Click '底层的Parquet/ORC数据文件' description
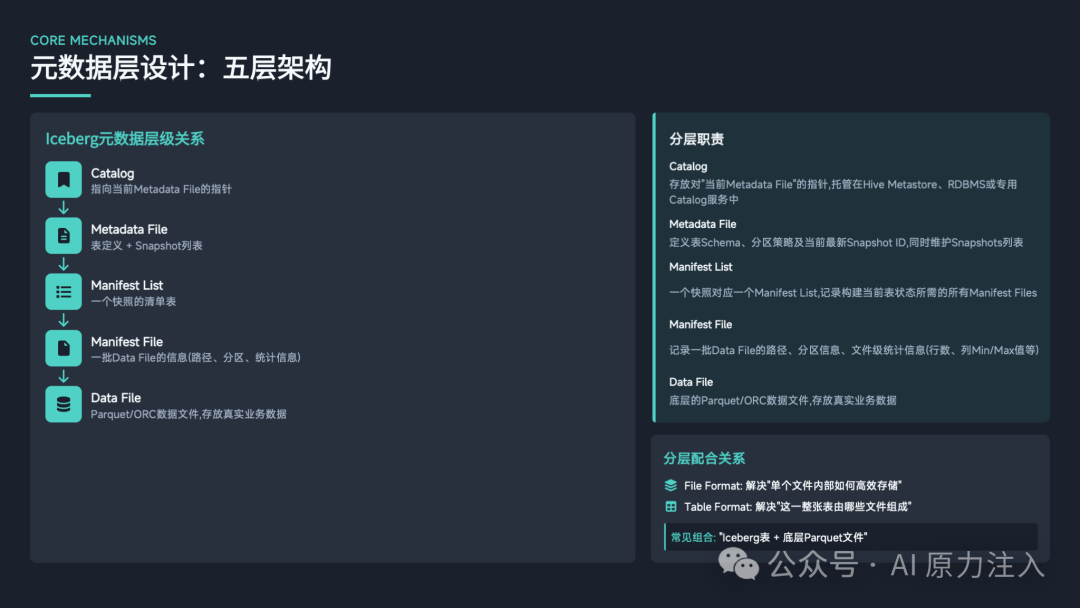This screenshot has height=608, width=1080. pyautogui.click(x=782, y=400)
